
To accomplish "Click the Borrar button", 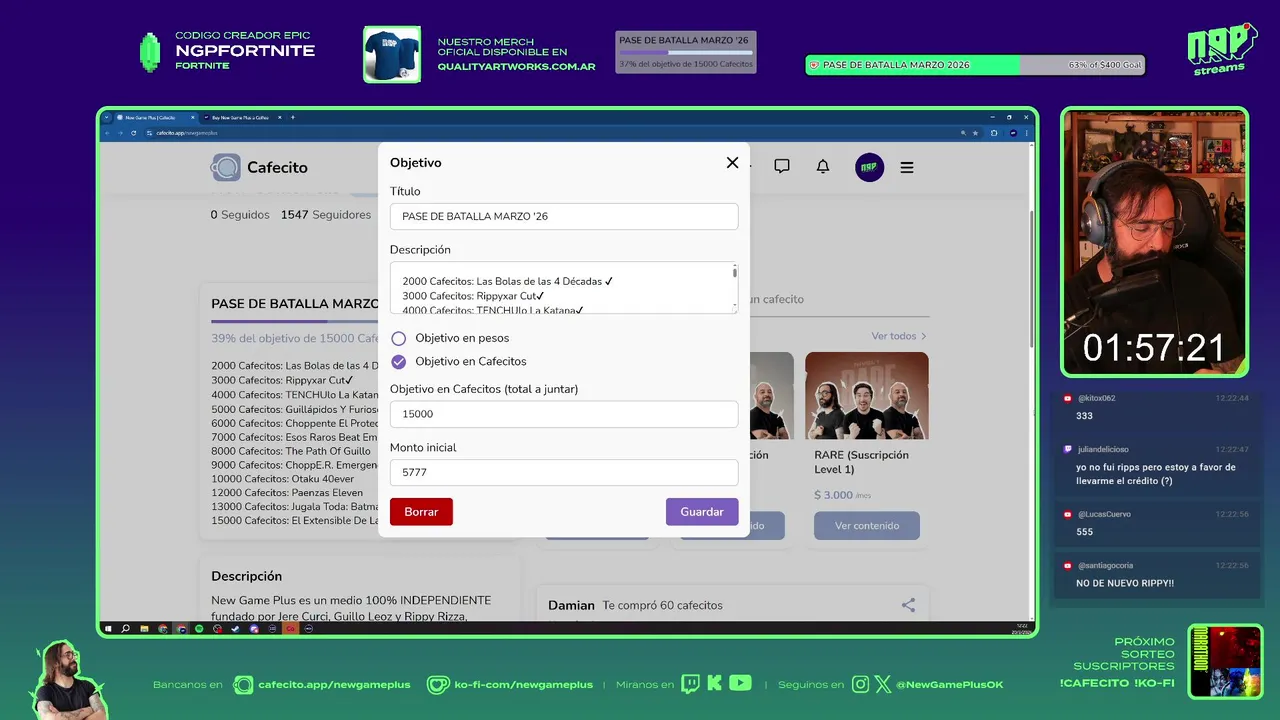I will (x=421, y=511).
